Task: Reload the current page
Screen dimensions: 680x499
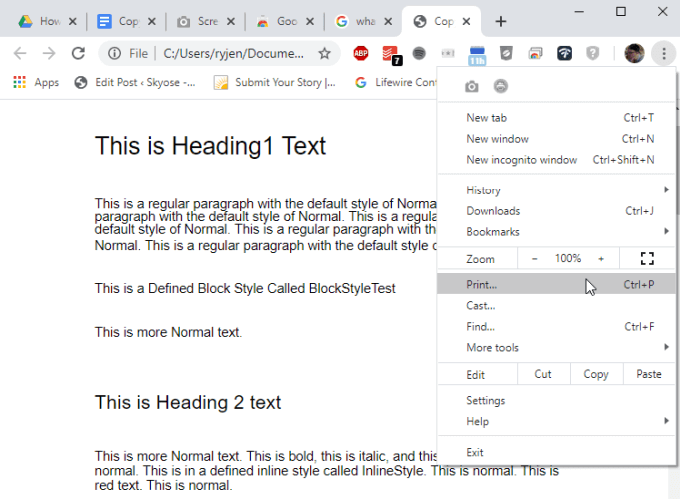Action: click(x=78, y=53)
